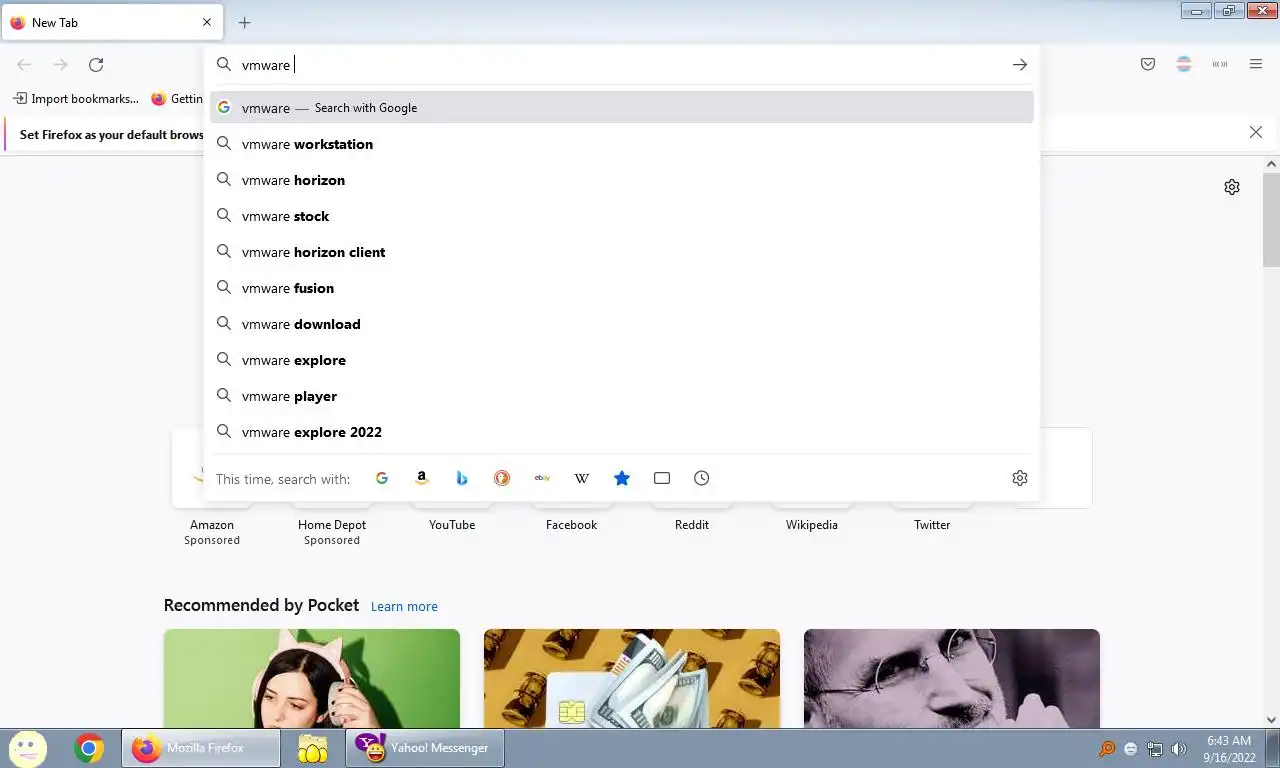
Task: Click the taskbar clock showing 6:43 AM
Action: click(x=1229, y=749)
